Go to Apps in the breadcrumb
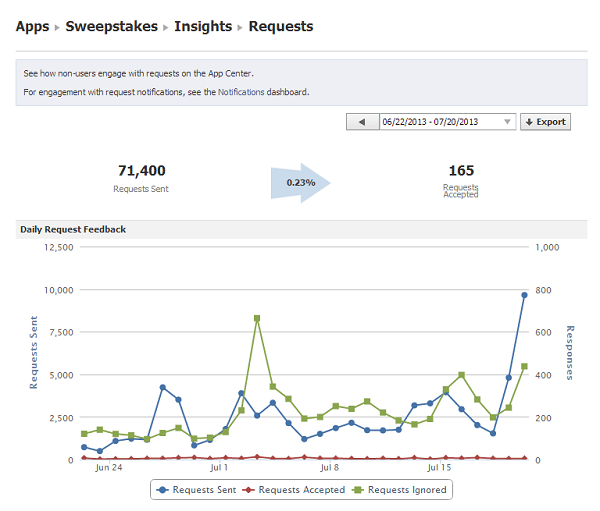 click(33, 26)
